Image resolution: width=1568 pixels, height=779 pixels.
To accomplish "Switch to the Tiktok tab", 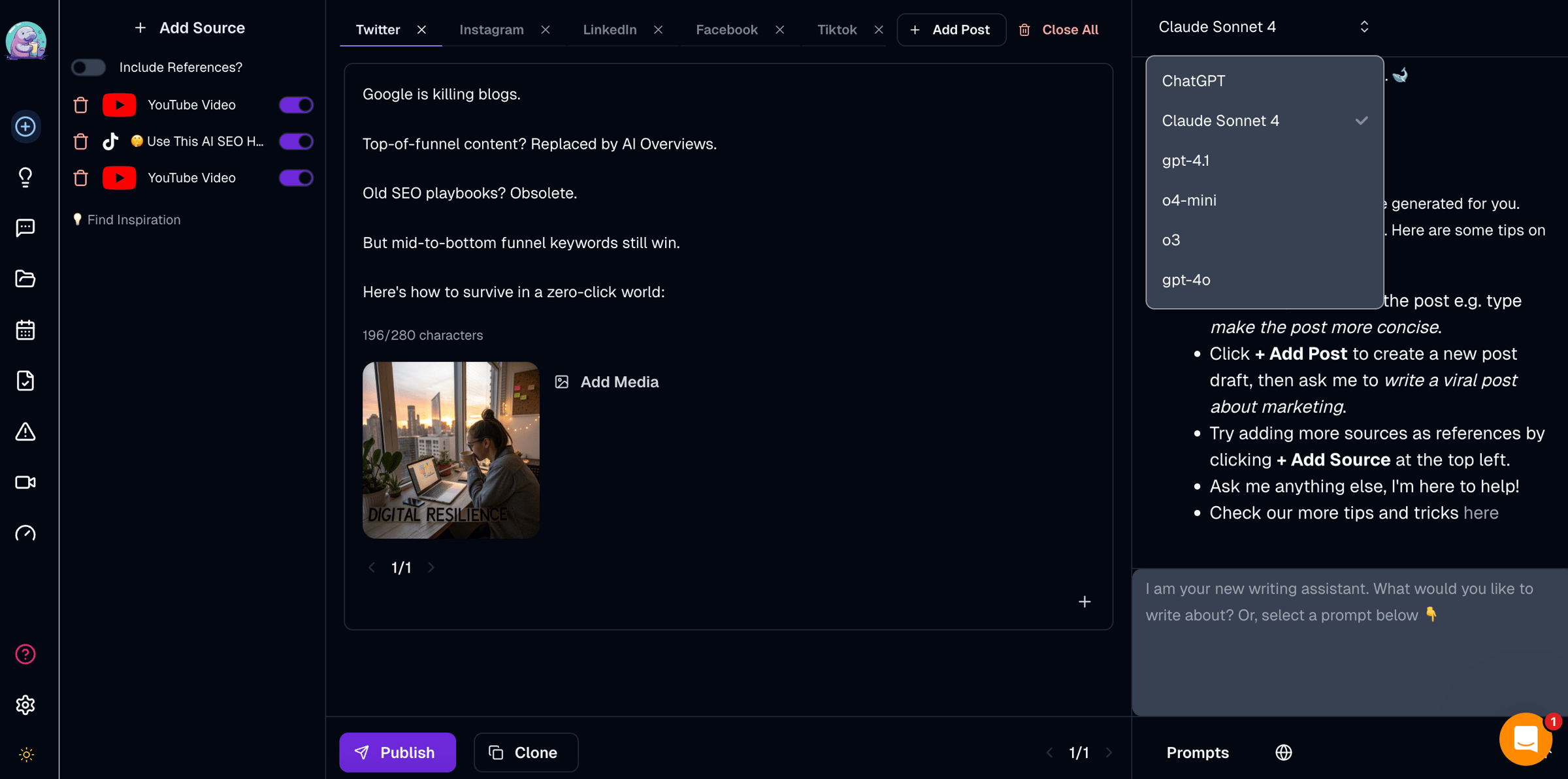I will click(x=837, y=29).
